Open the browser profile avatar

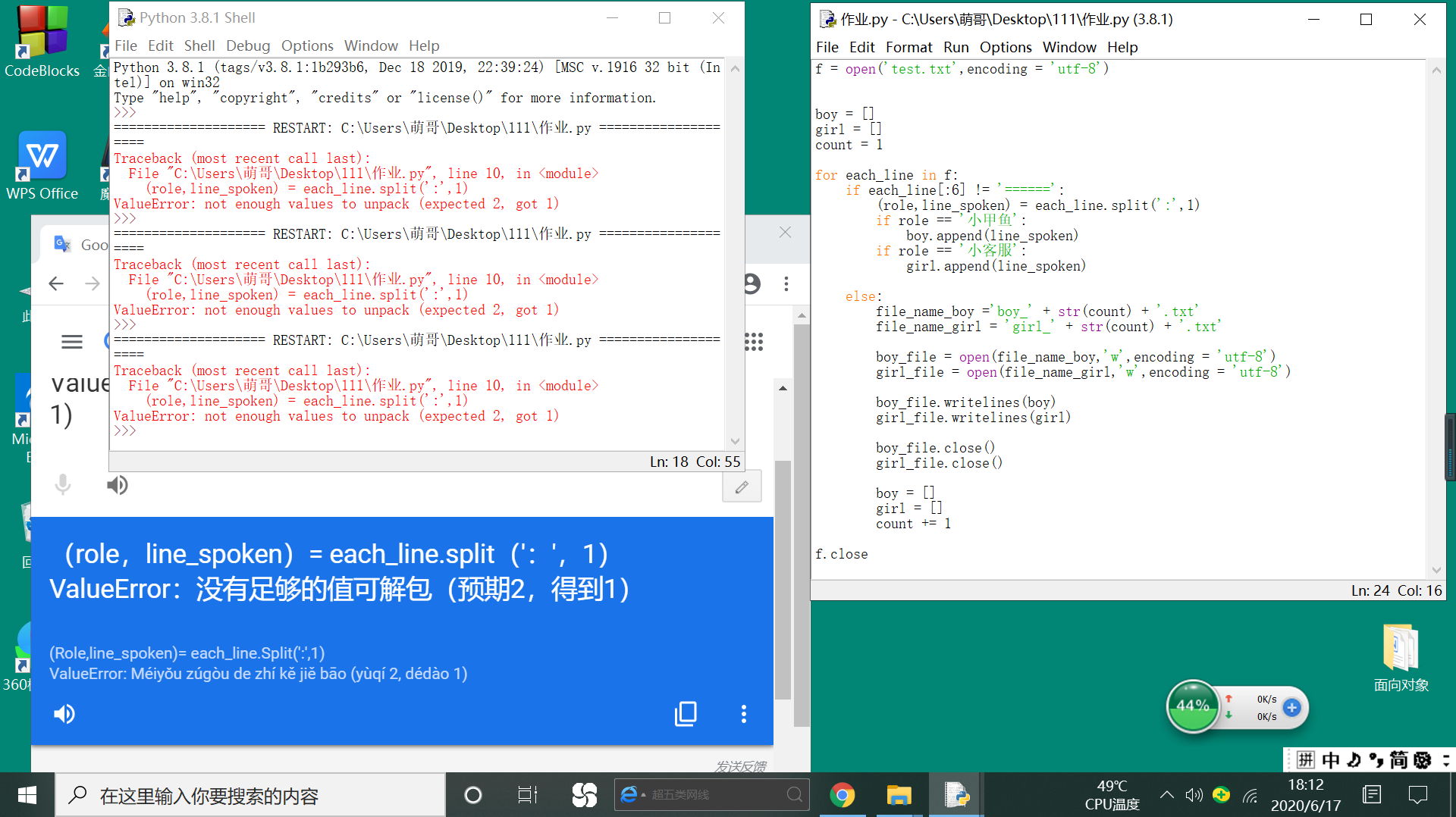coord(752,283)
